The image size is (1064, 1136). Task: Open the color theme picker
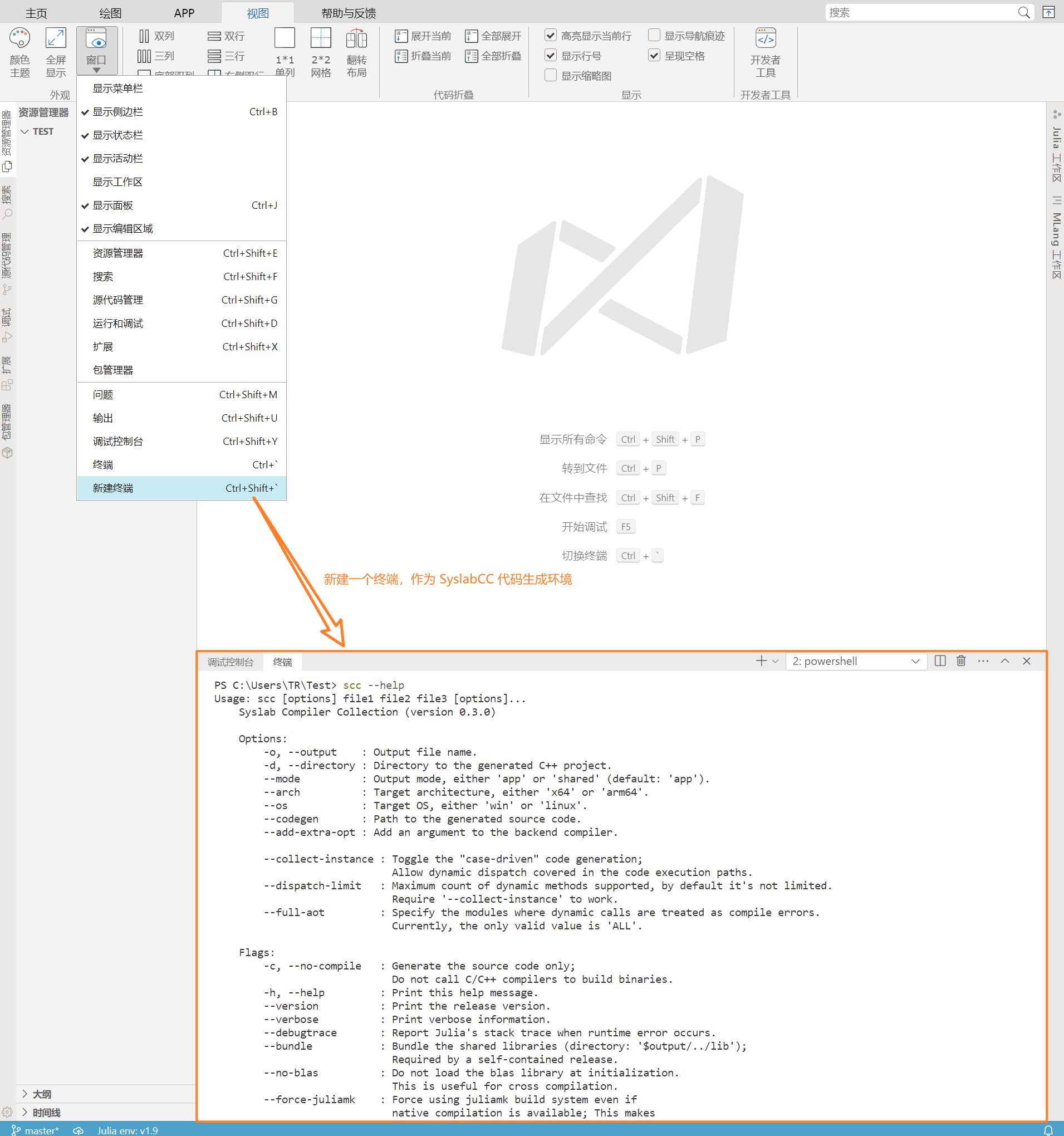(19, 51)
